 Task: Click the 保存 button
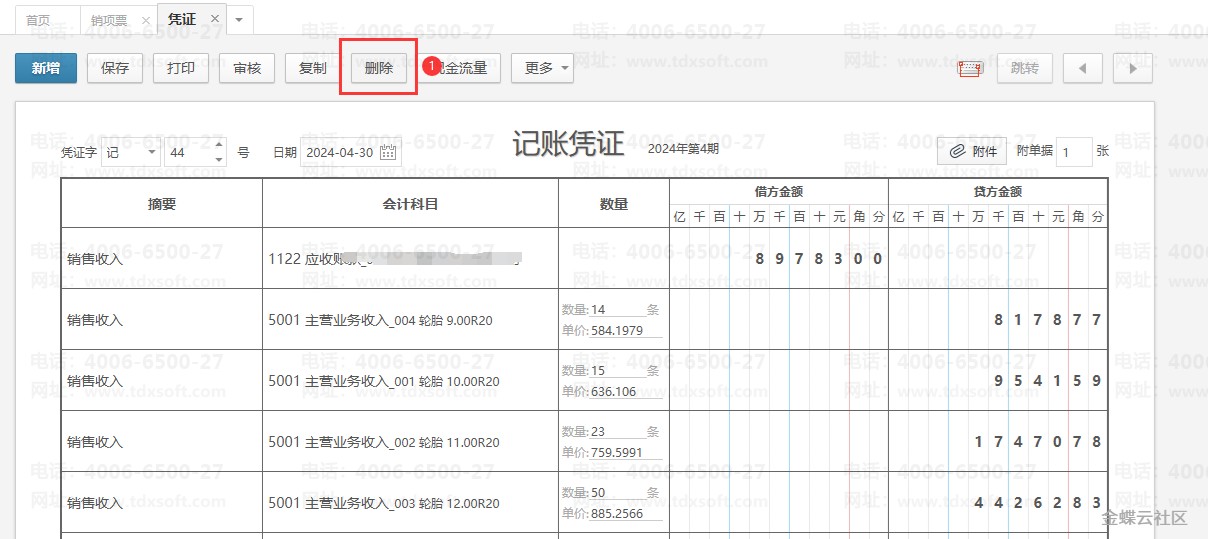(115, 69)
